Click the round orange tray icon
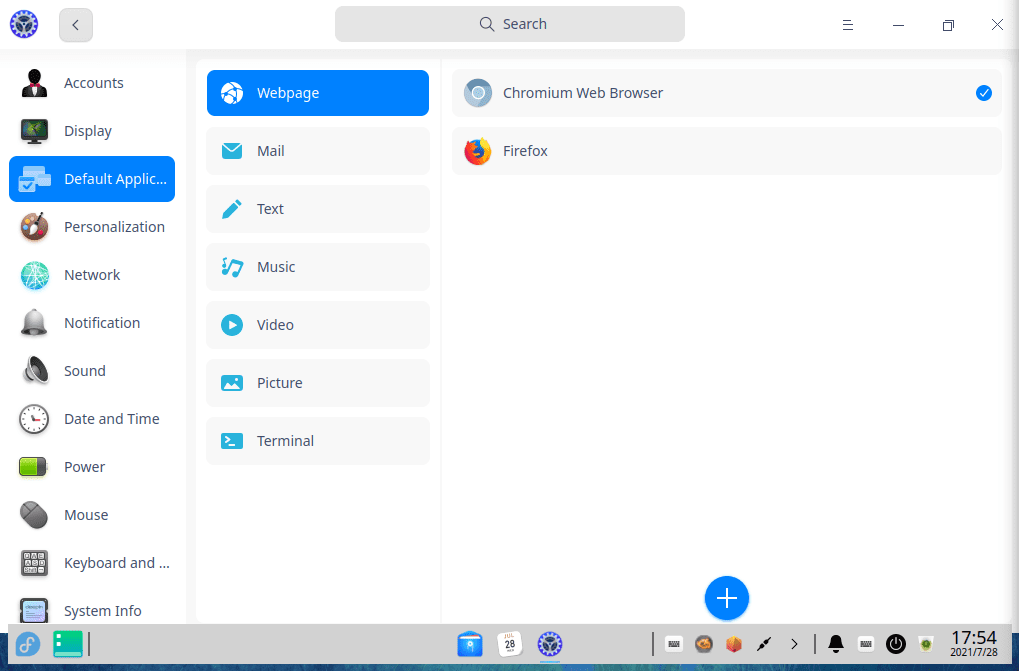 tap(704, 644)
